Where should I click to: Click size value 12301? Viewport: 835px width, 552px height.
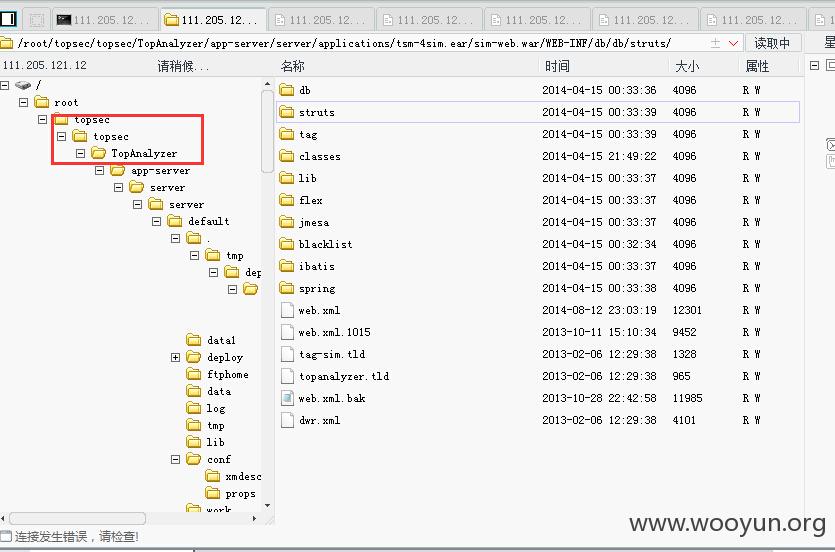[687, 310]
